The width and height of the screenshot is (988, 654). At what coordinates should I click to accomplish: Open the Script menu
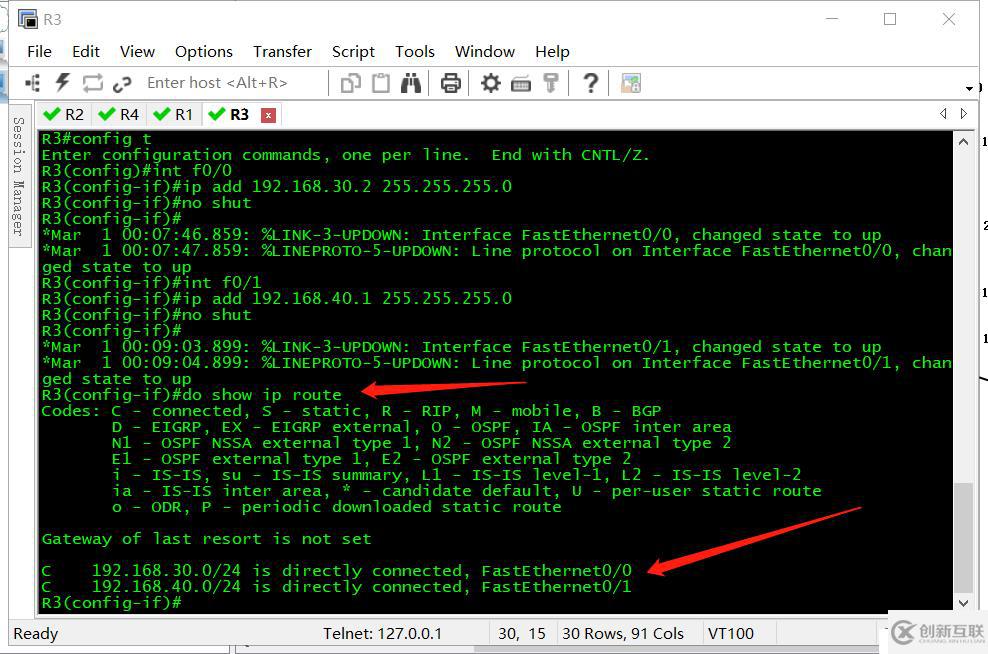click(353, 52)
